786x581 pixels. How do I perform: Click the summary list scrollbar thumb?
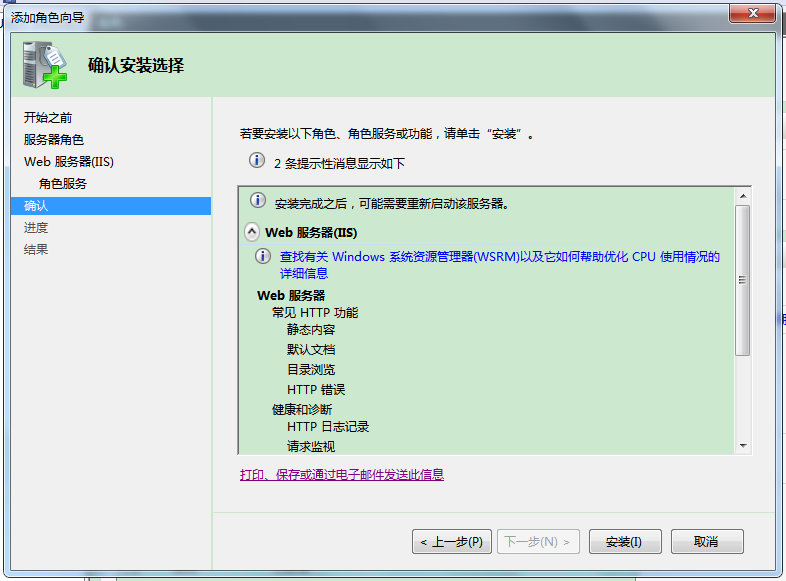(743, 280)
